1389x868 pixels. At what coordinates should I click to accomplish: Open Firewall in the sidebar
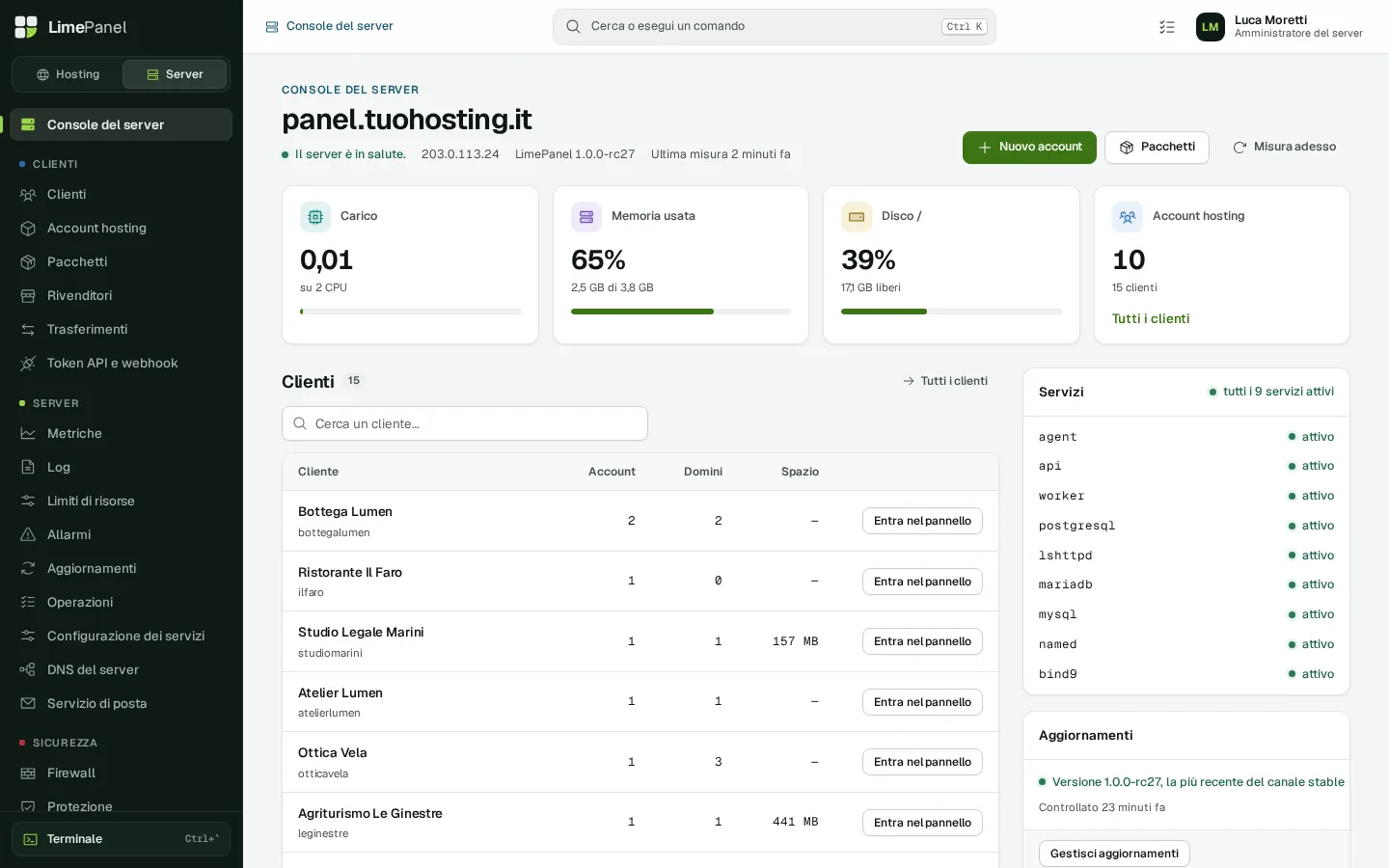coord(121,773)
